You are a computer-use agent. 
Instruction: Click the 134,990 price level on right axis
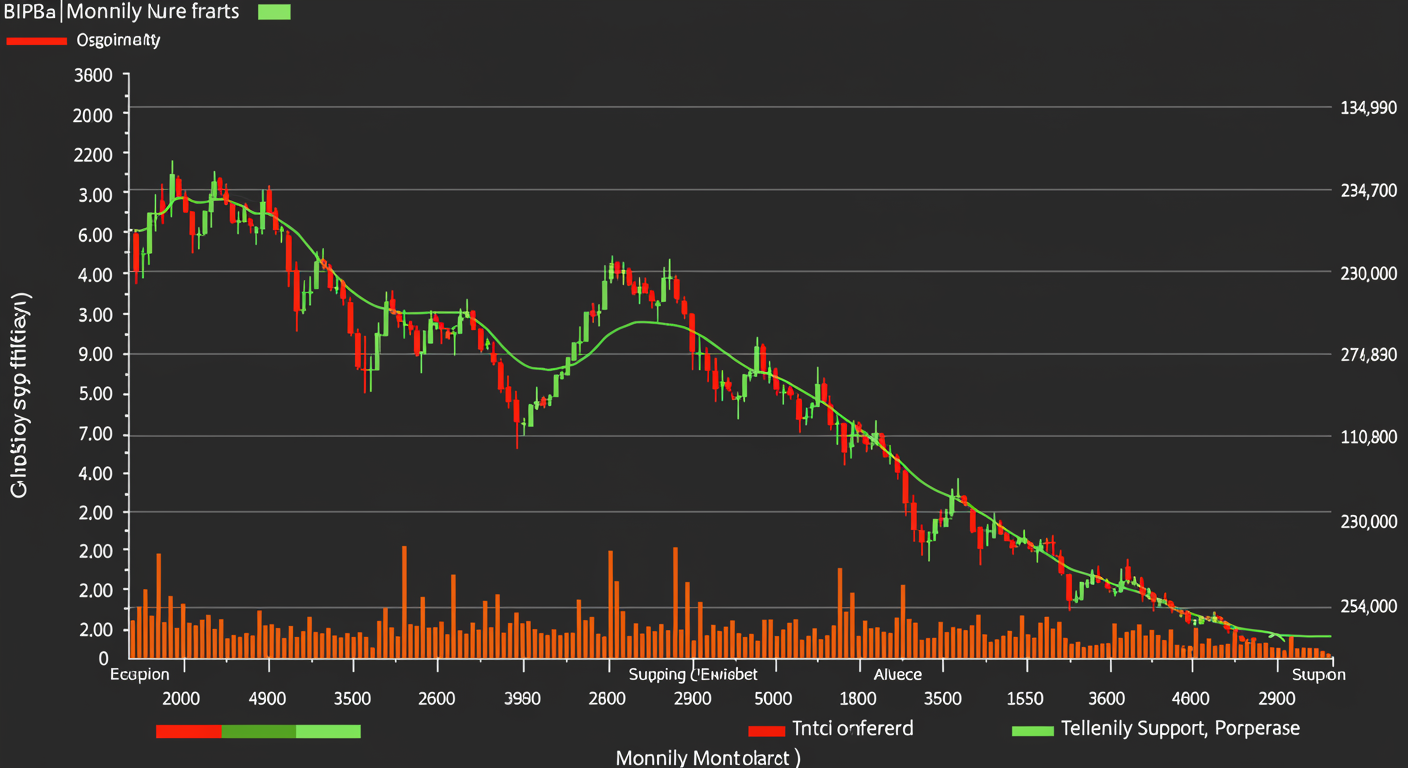[x=1366, y=107]
